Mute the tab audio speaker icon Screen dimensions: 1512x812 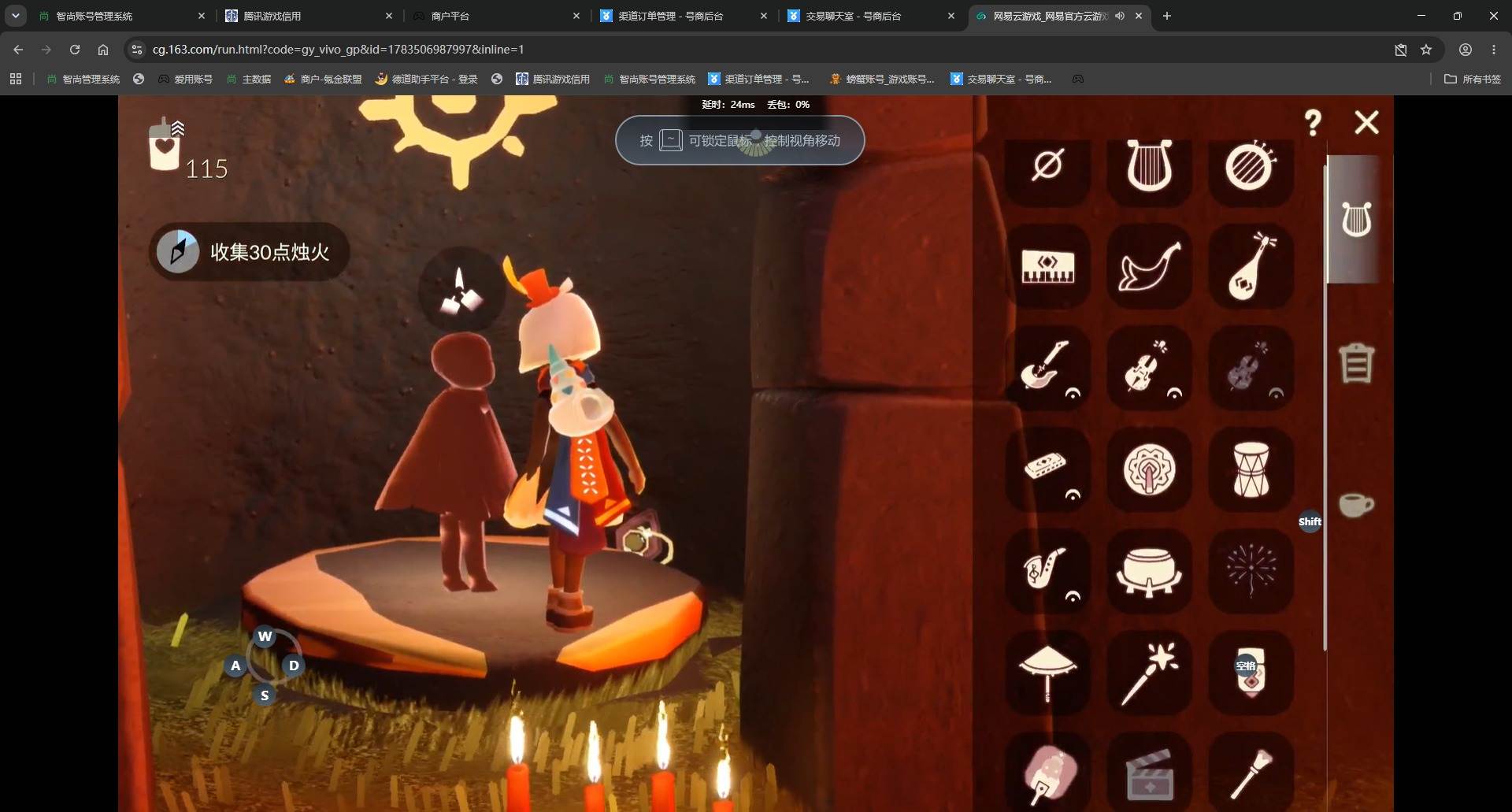[x=1120, y=16]
